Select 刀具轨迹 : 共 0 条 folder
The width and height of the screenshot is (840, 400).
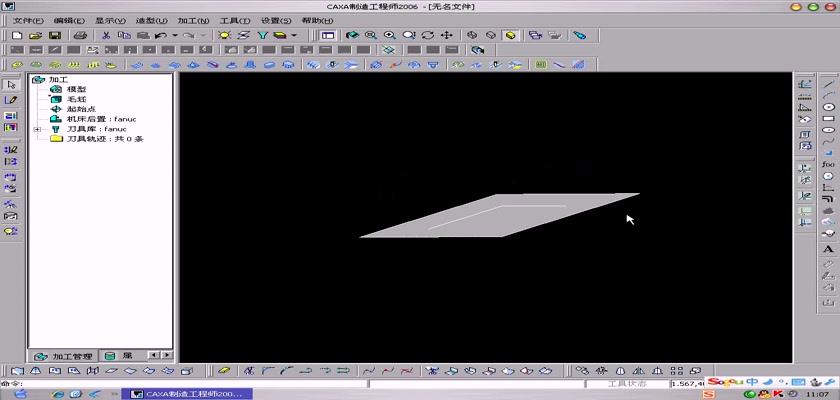point(104,139)
